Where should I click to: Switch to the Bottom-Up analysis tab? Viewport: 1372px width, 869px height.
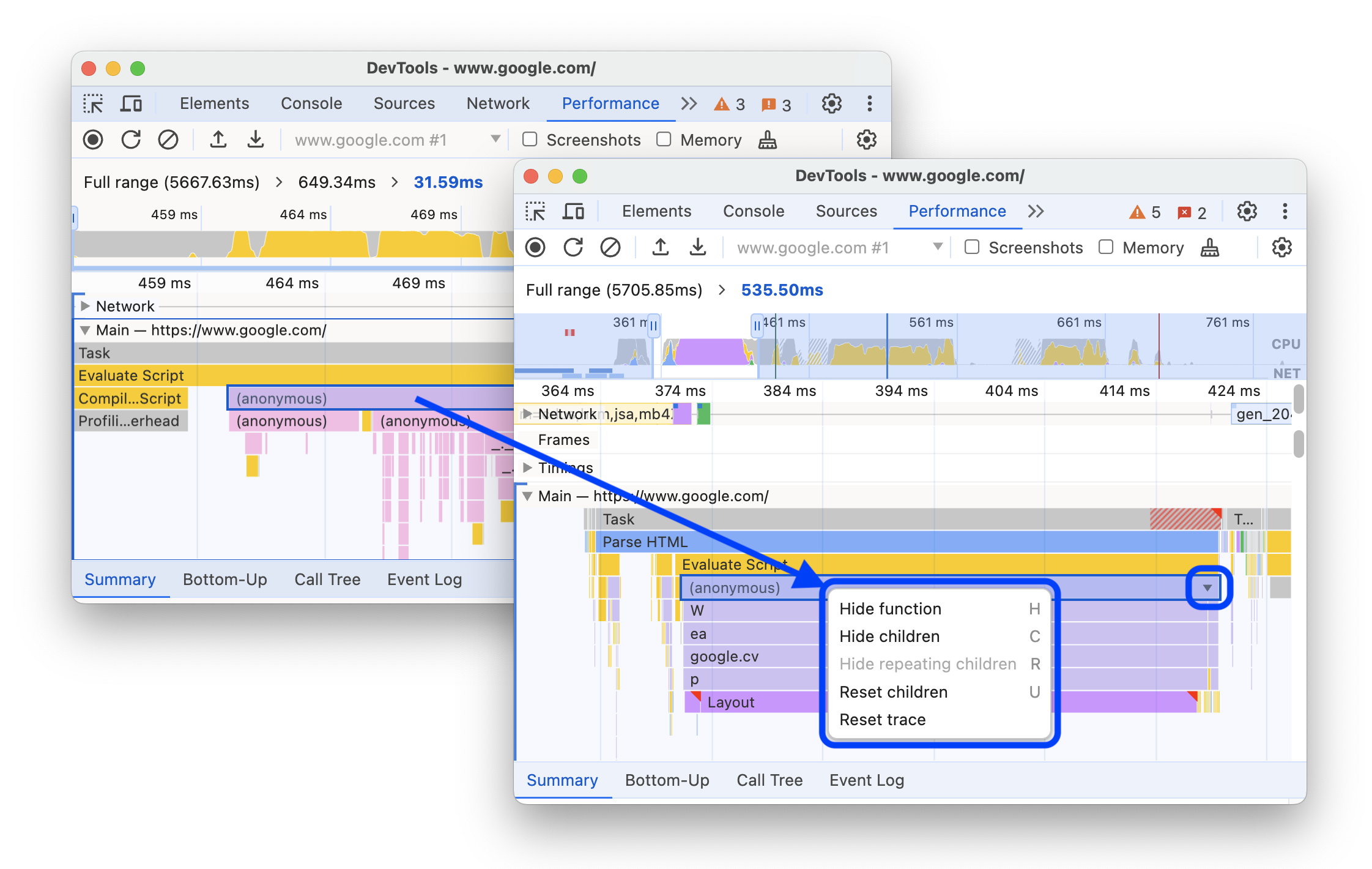pyautogui.click(x=666, y=779)
